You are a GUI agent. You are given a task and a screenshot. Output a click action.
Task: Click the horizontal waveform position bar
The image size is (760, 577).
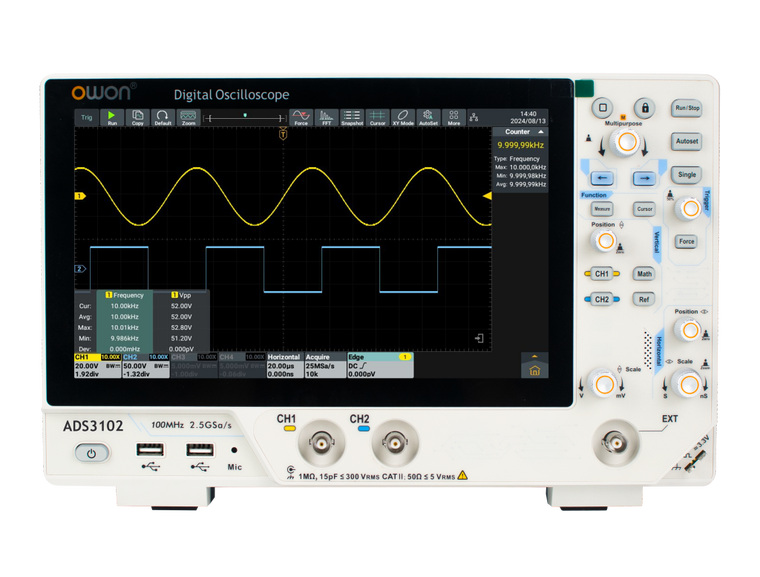coord(245,117)
